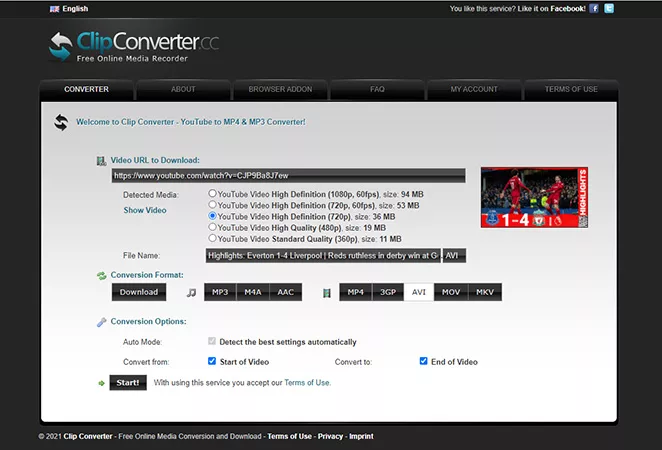This screenshot has height=450, width=662.
Task: Choose MOV video format
Action: click(x=451, y=292)
